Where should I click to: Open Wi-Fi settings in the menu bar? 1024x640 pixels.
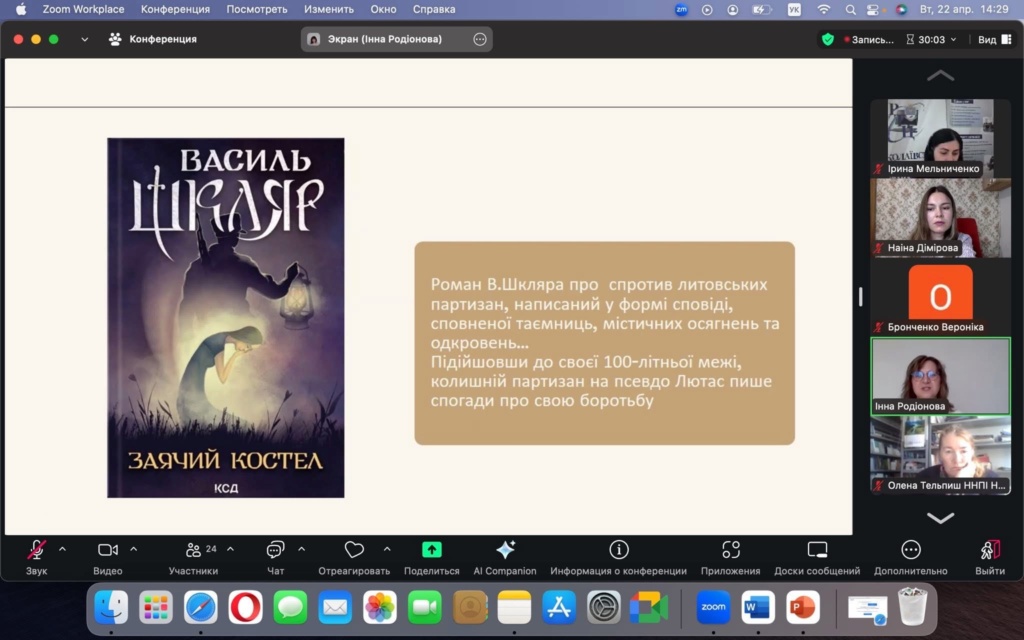tap(824, 9)
